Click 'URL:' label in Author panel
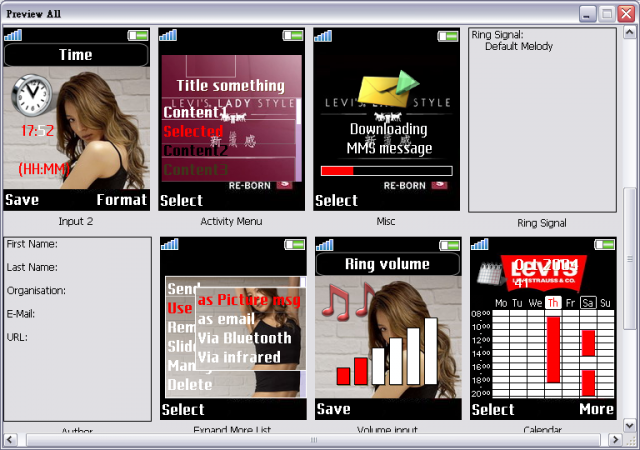 point(17,337)
